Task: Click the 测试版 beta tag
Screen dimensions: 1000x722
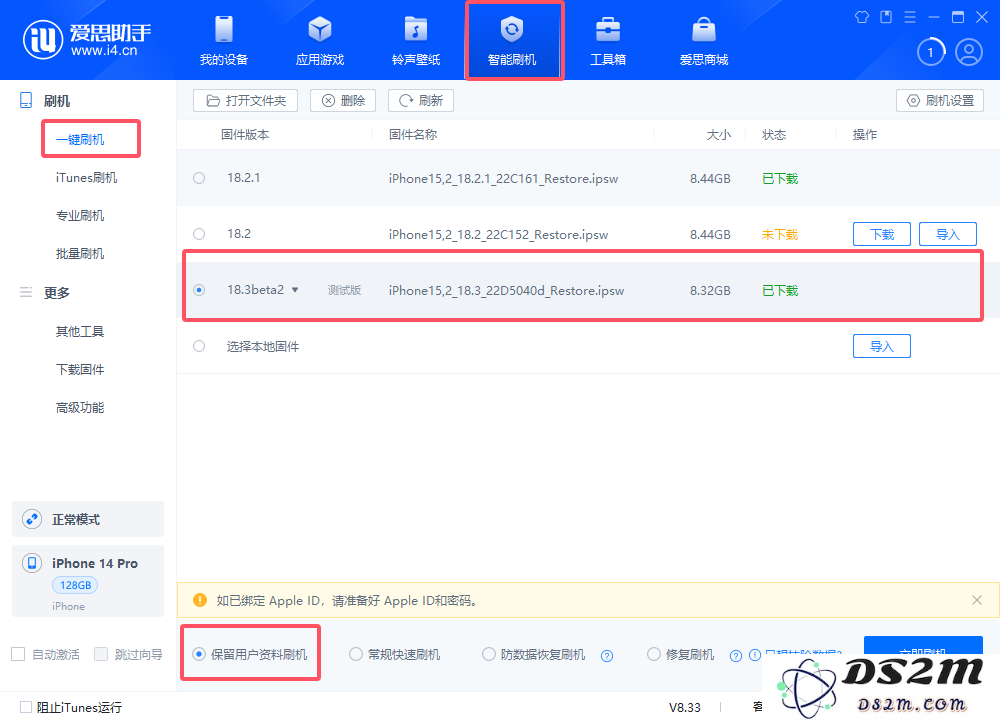Action: point(344,290)
